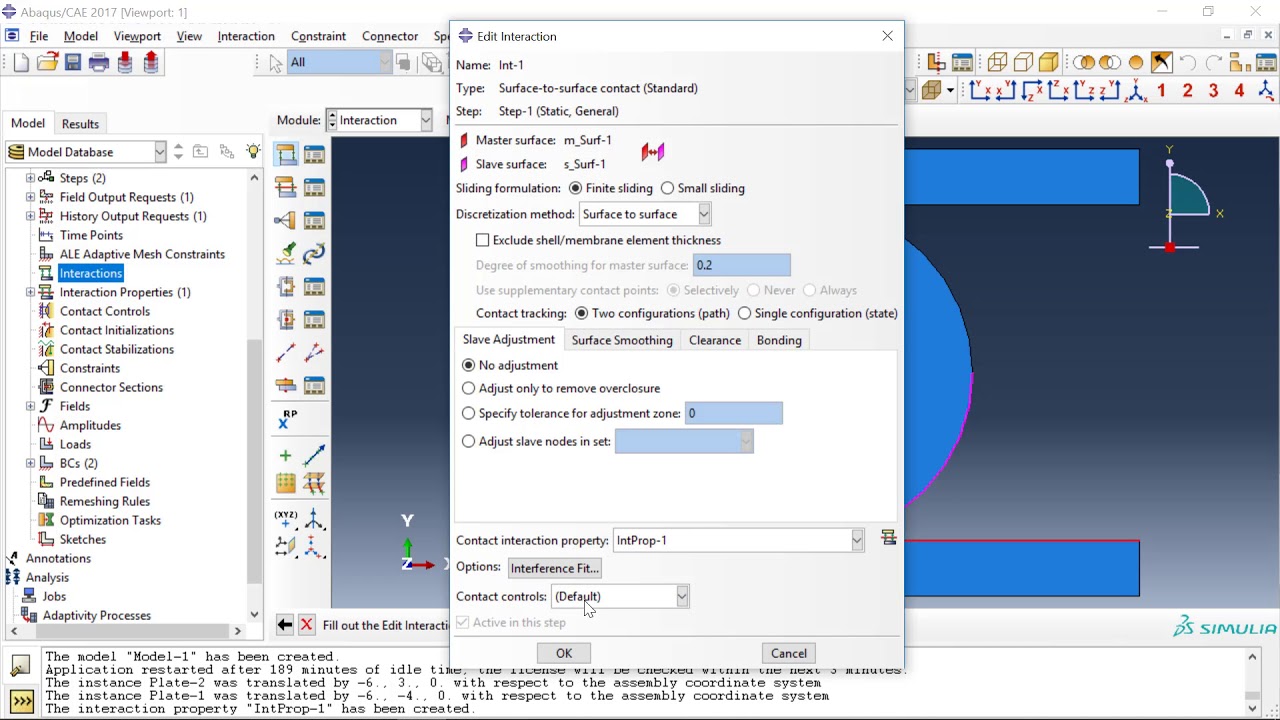1280x720 pixels.
Task: Select the Small sliding radio button
Action: [668, 188]
